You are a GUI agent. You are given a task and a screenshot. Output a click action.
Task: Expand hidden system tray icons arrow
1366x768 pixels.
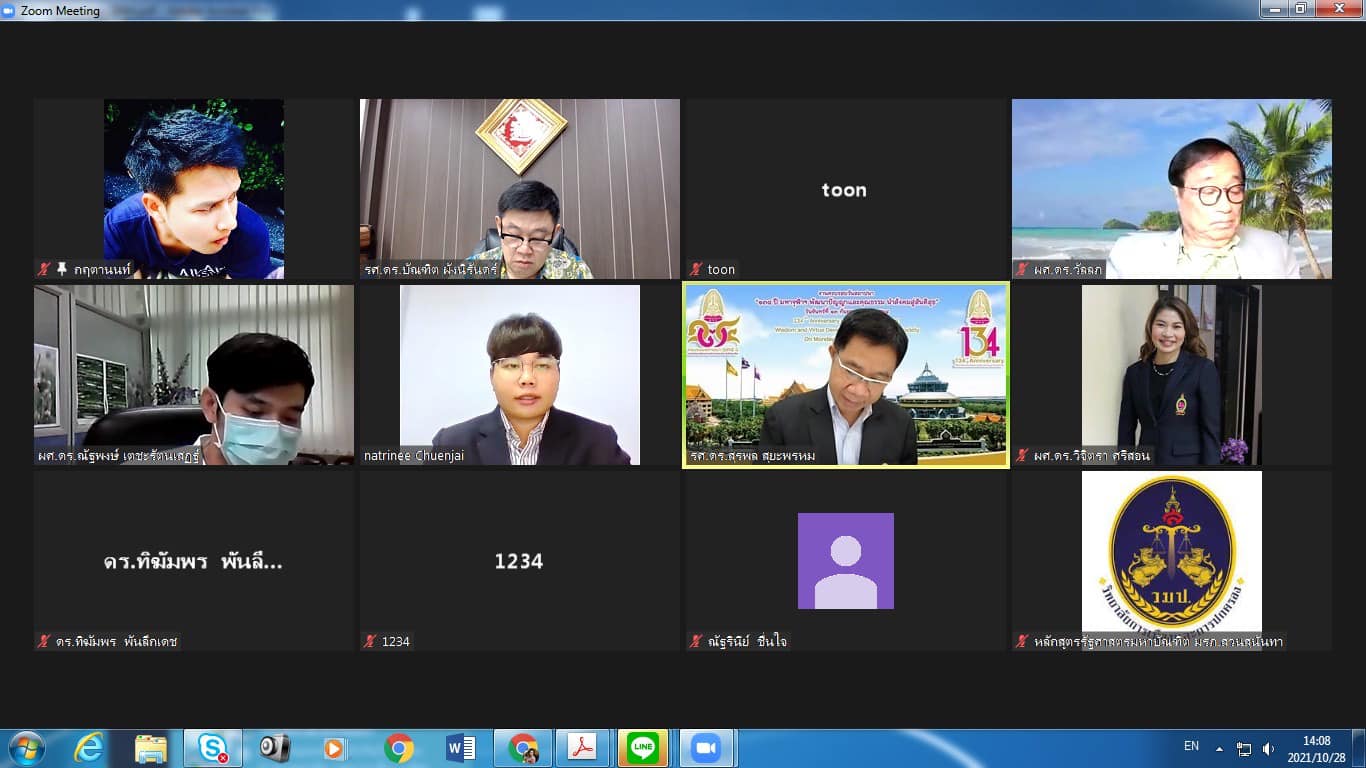pyautogui.click(x=1219, y=748)
